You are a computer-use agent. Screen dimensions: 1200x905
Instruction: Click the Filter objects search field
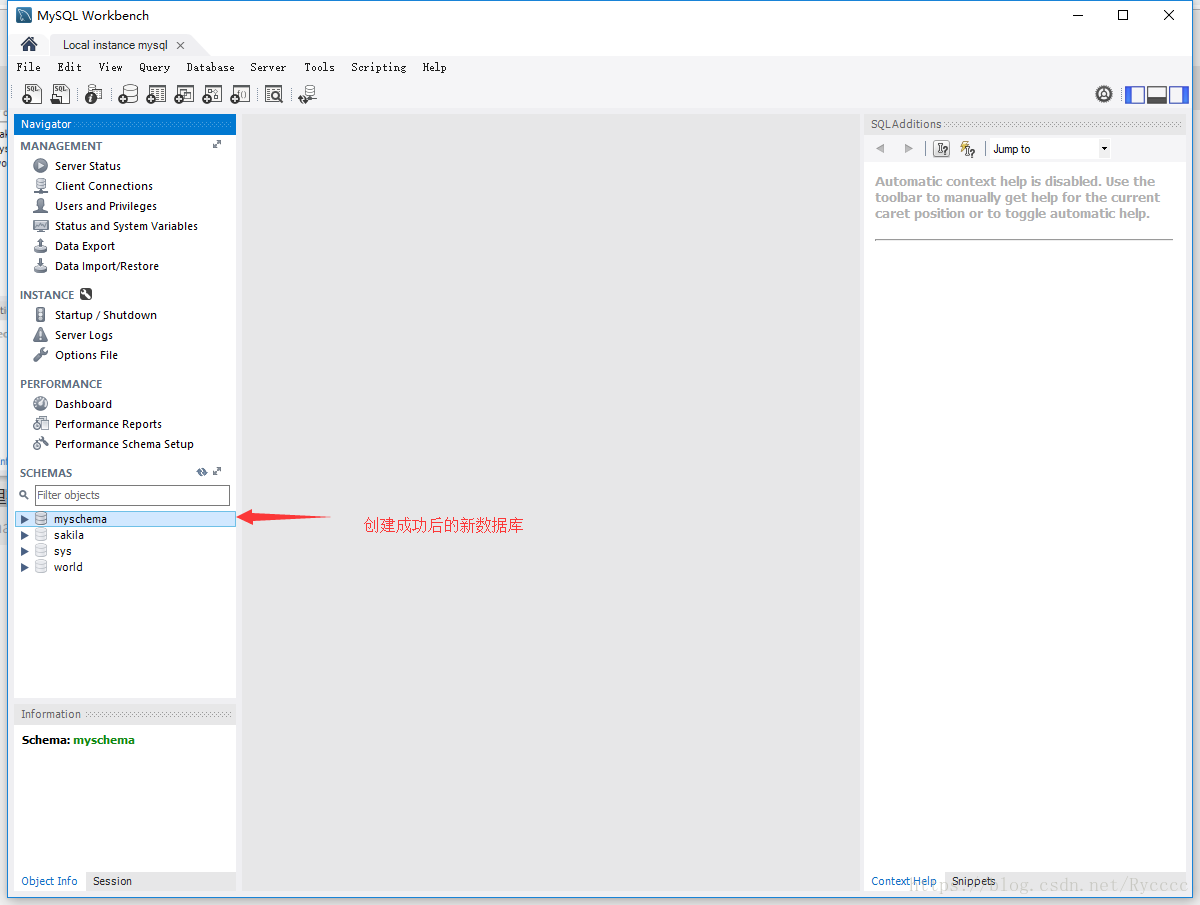point(132,495)
